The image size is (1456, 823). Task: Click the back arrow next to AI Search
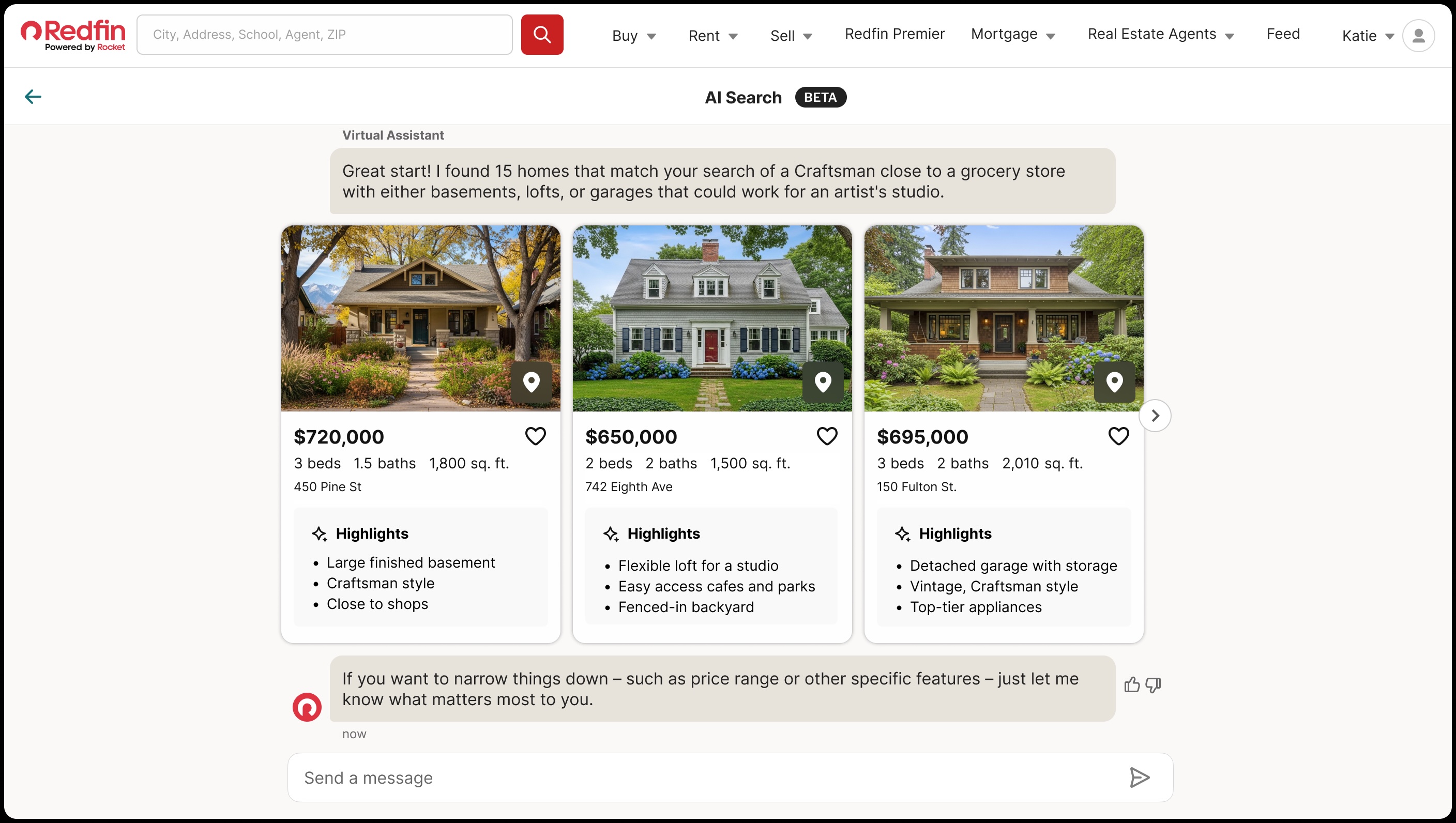click(32, 96)
